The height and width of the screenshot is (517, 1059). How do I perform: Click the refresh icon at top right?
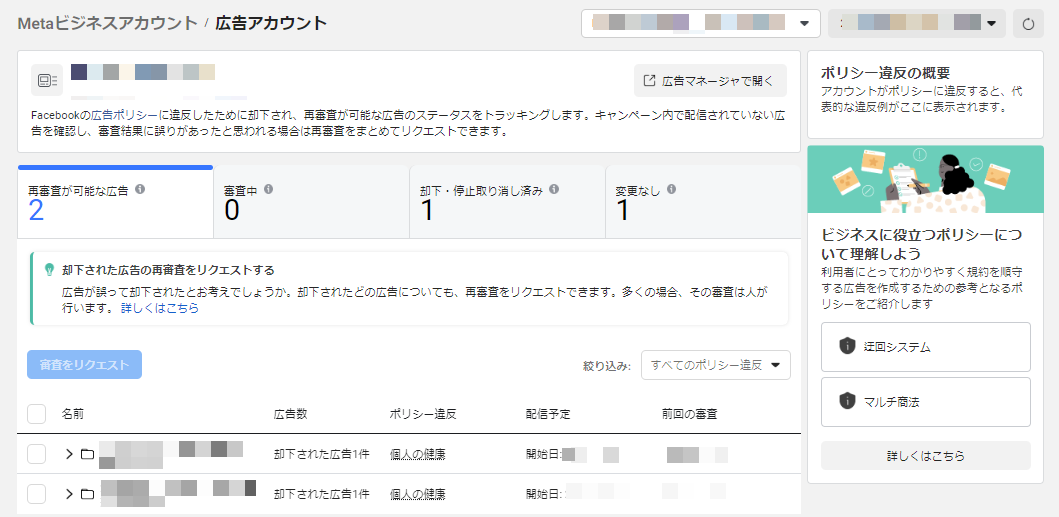point(1028,23)
